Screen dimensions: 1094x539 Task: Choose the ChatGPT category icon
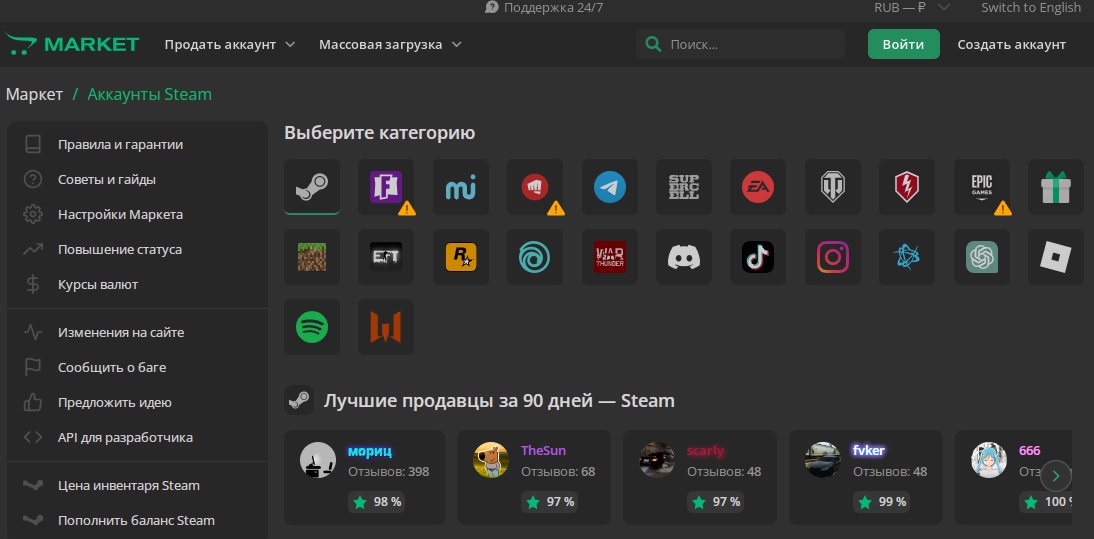[x=982, y=257]
